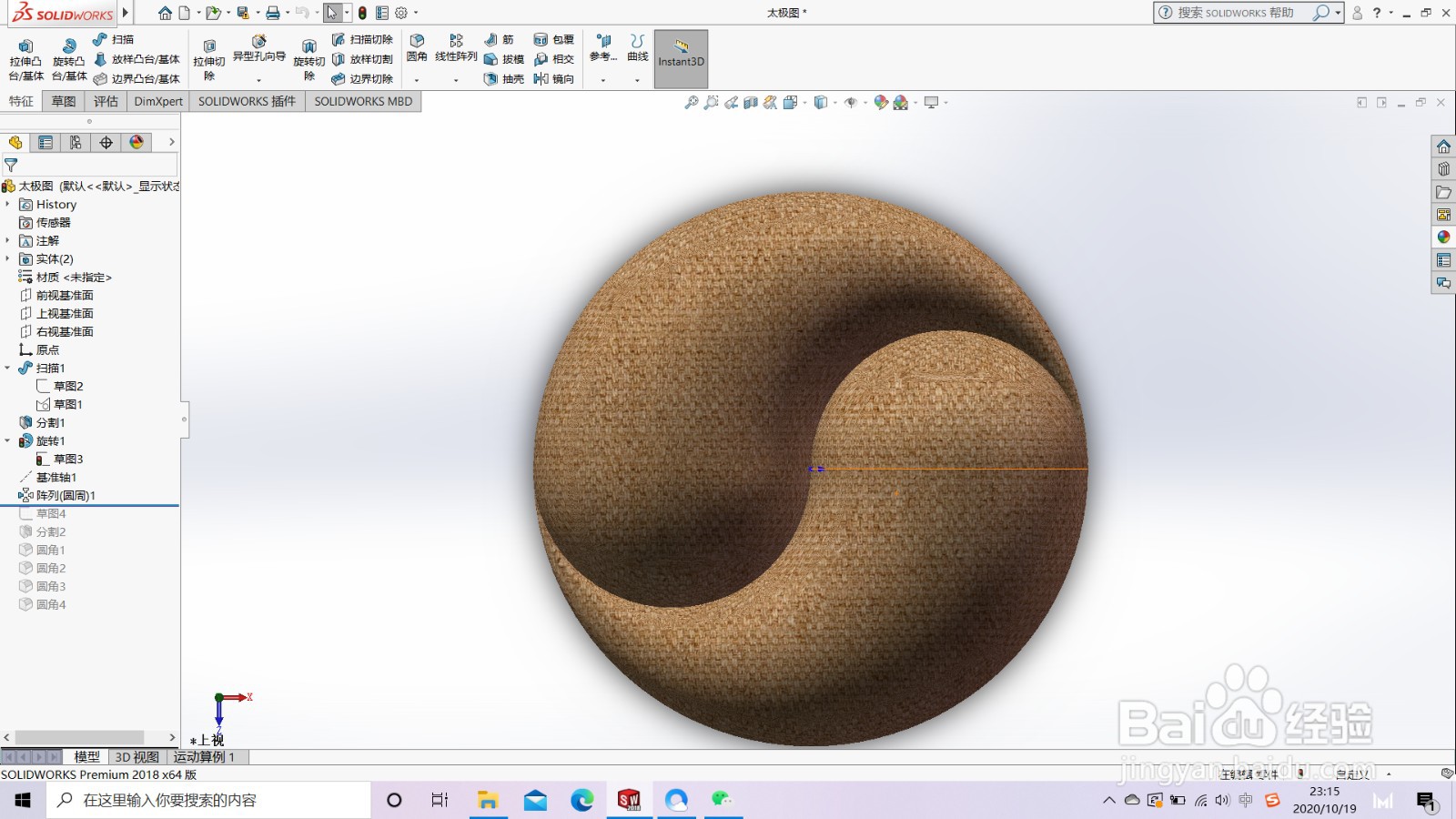Select the 筋 rib tool

(500, 39)
